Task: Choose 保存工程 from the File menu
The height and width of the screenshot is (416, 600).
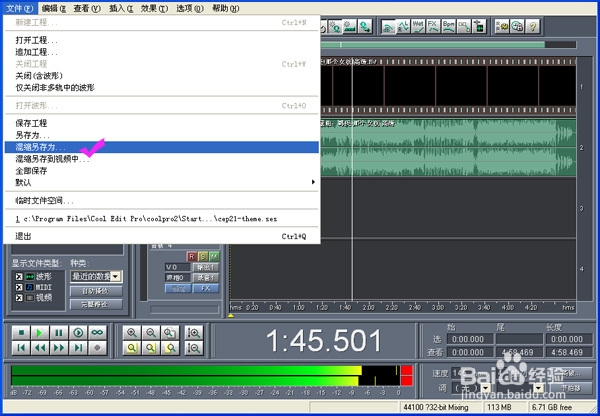Action: point(161,123)
